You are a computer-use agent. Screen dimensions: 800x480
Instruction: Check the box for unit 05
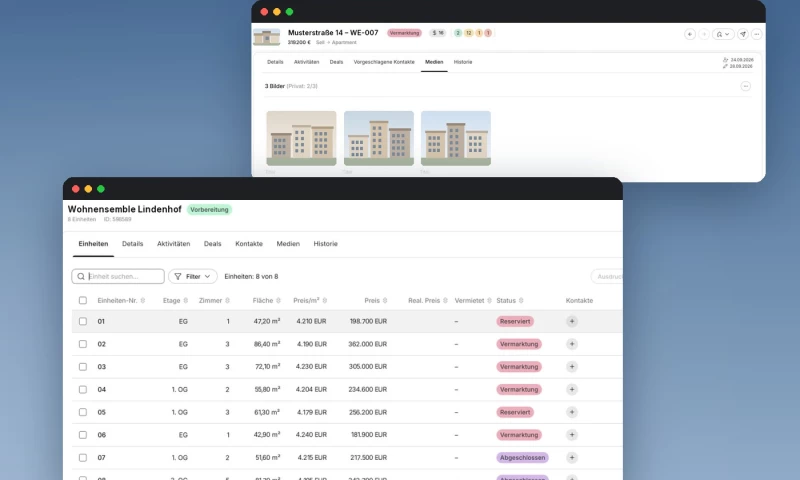pos(83,412)
